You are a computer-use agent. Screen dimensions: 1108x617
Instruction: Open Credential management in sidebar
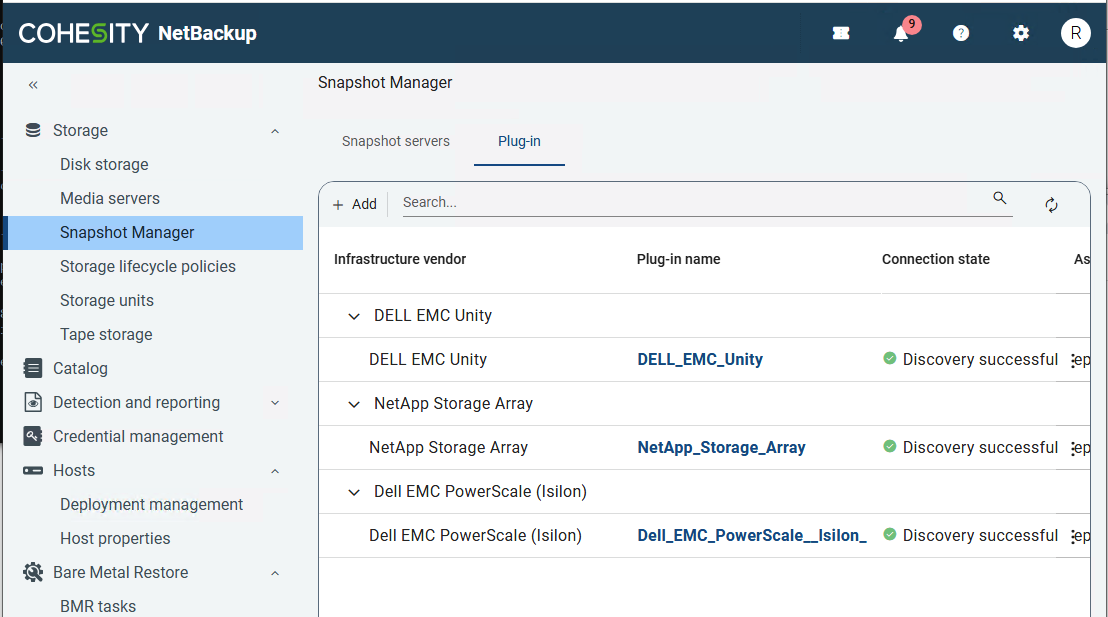pyautogui.click(x=138, y=436)
